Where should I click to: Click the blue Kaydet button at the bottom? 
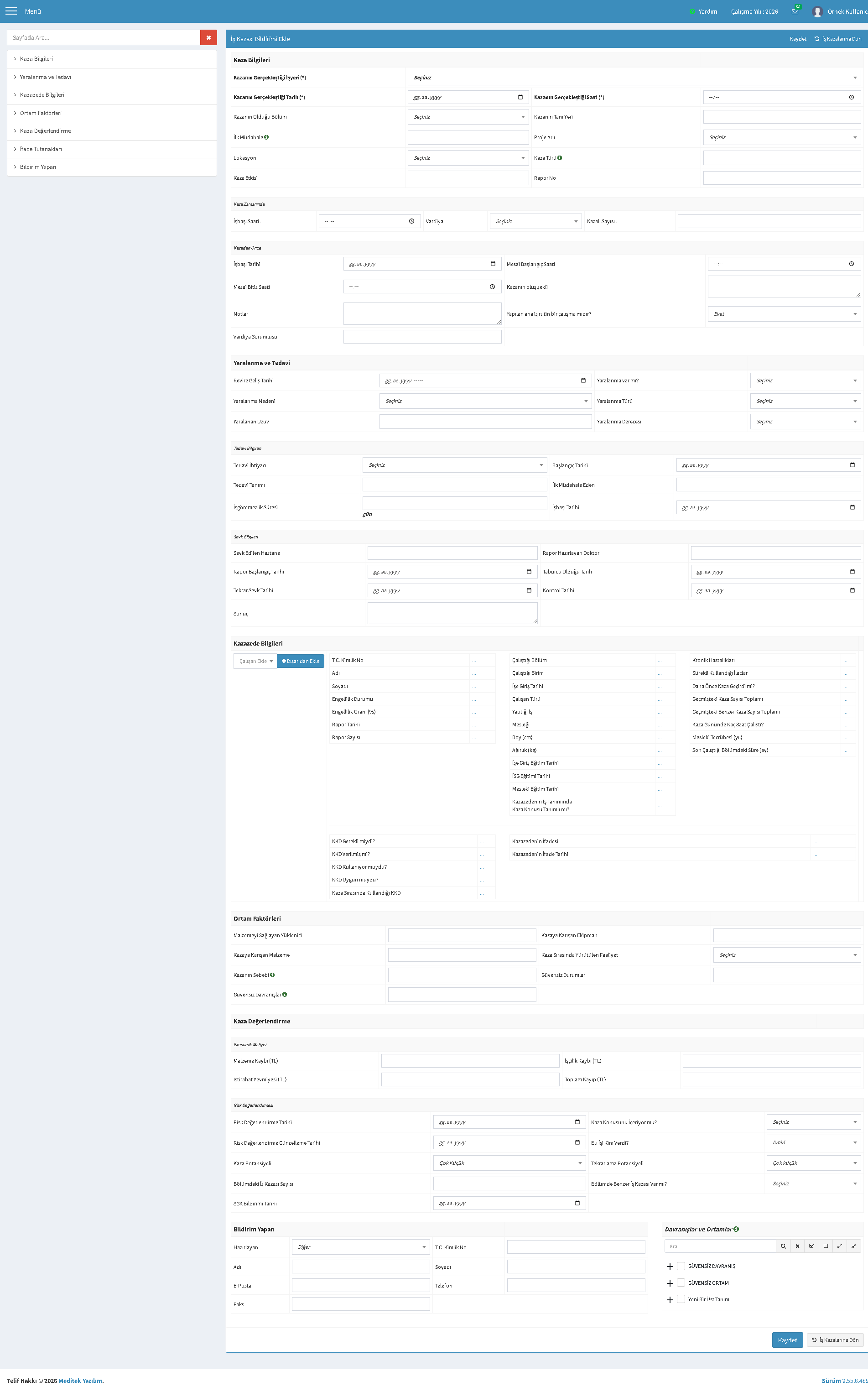point(787,1340)
